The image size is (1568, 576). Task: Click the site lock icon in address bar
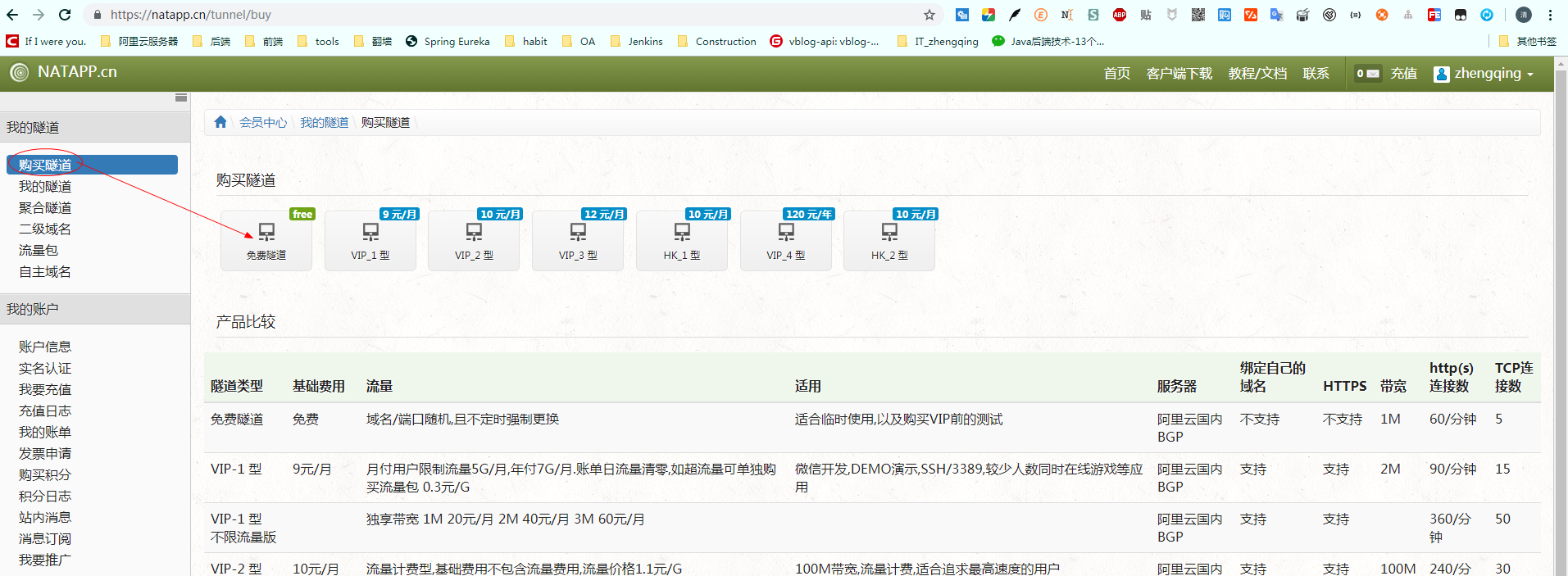[x=98, y=15]
